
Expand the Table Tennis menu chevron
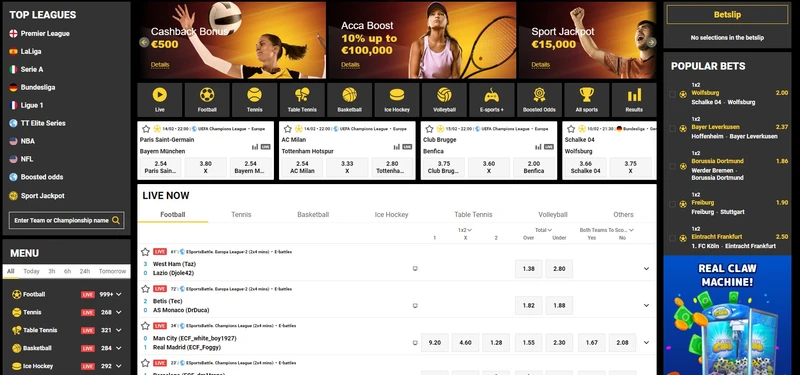119,330
